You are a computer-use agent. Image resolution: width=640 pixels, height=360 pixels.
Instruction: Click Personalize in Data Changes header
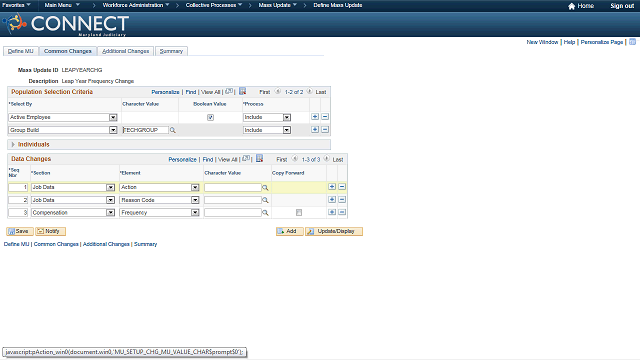(182, 160)
